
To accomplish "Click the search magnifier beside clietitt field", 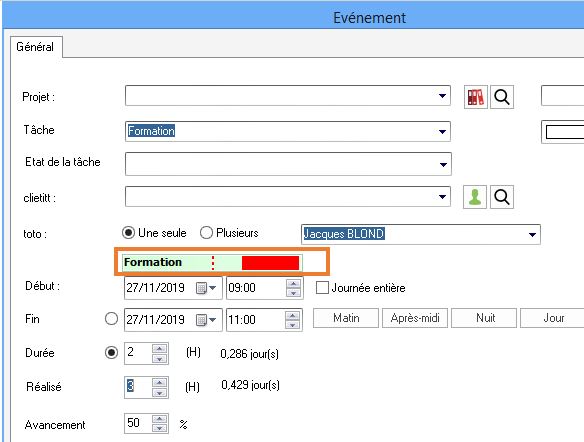I will click(x=502, y=197).
